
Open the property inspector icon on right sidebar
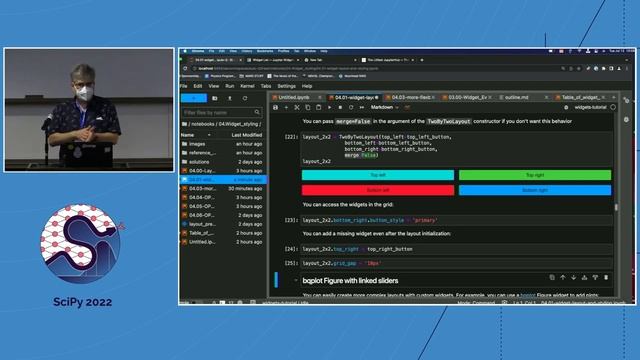(626, 100)
